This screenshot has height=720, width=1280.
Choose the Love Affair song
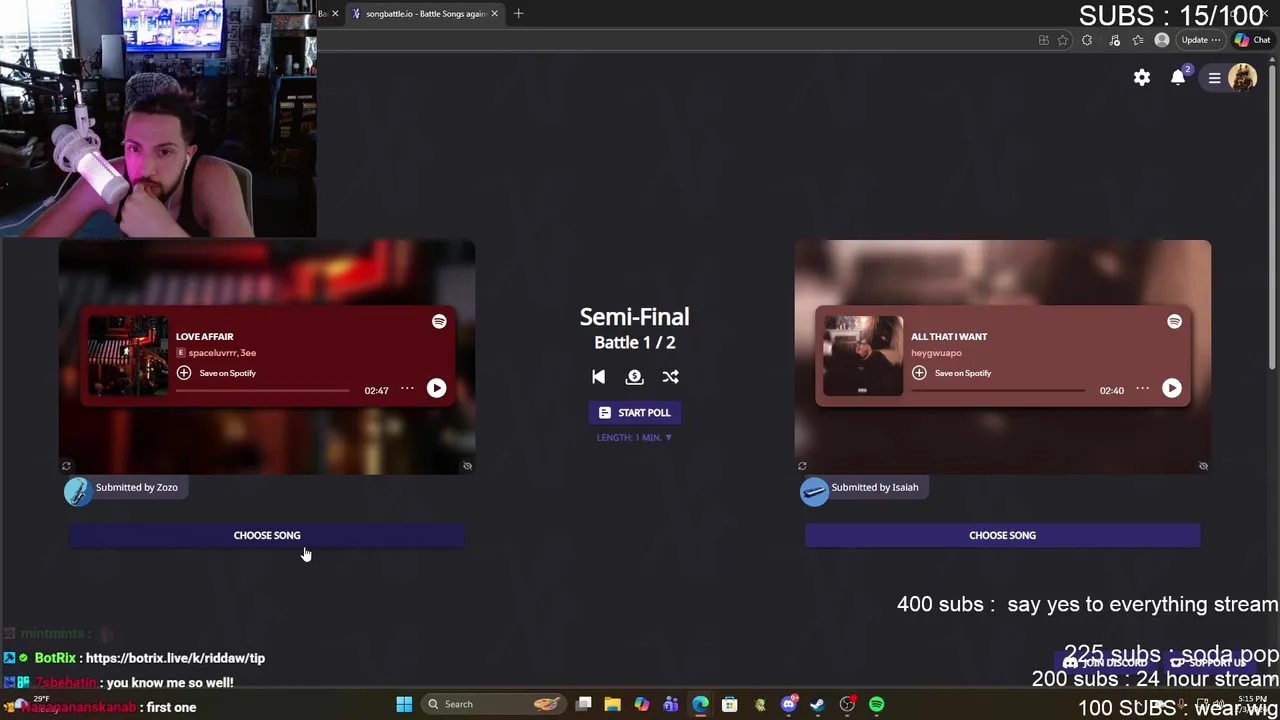(x=267, y=535)
